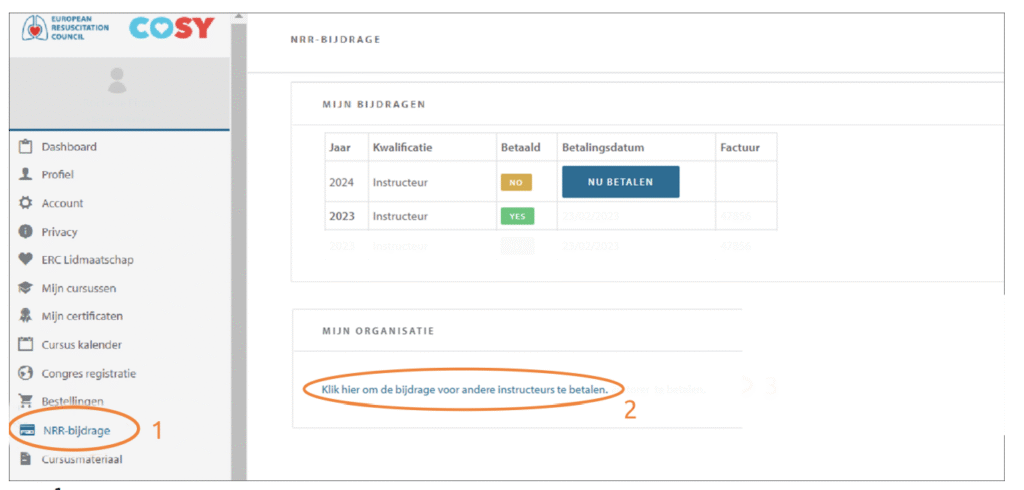The width and height of the screenshot is (1024, 490).
Task: Click the Account gear icon
Action: pos(26,203)
